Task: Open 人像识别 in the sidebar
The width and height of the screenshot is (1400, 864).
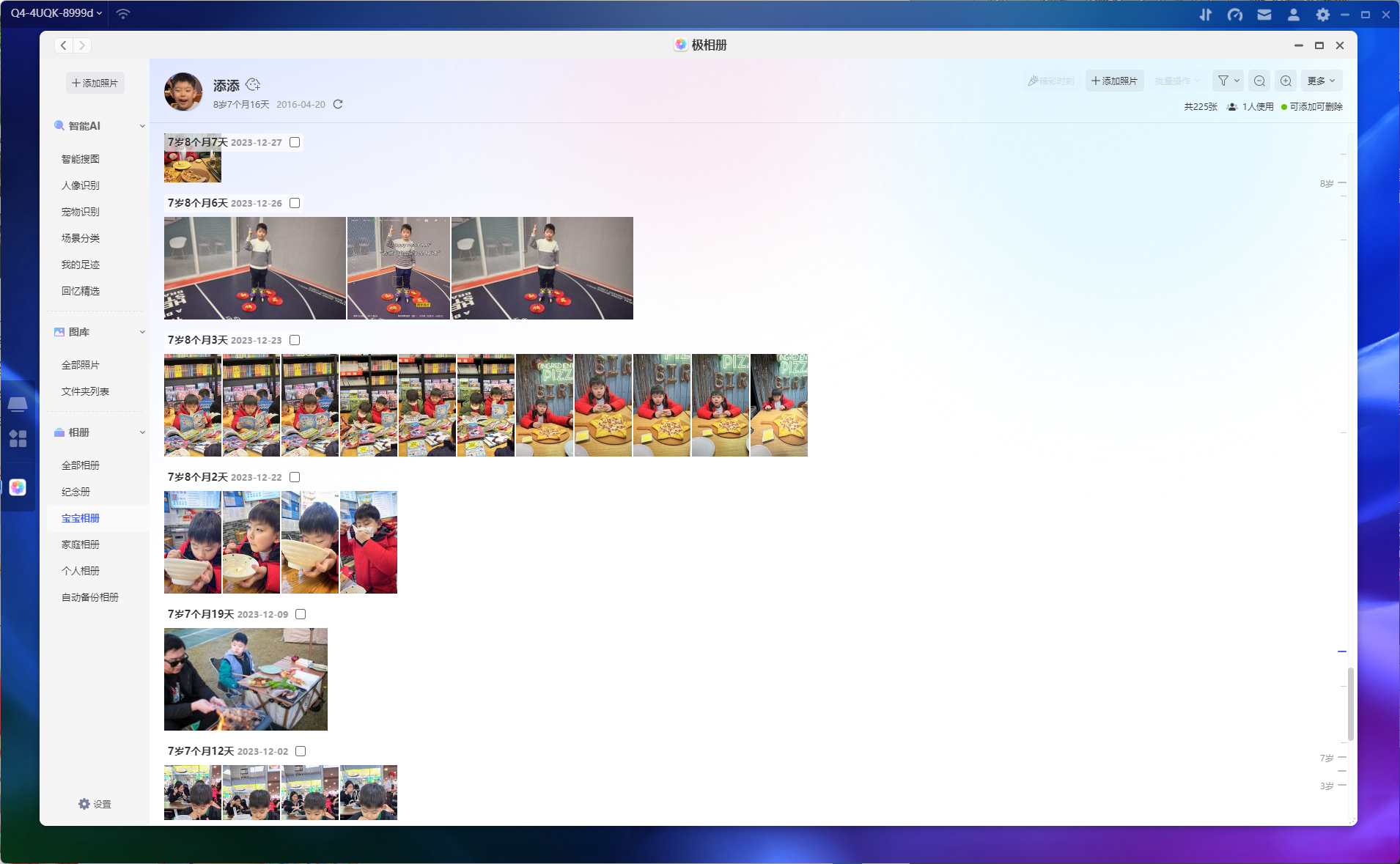Action: click(x=81, y=185)
